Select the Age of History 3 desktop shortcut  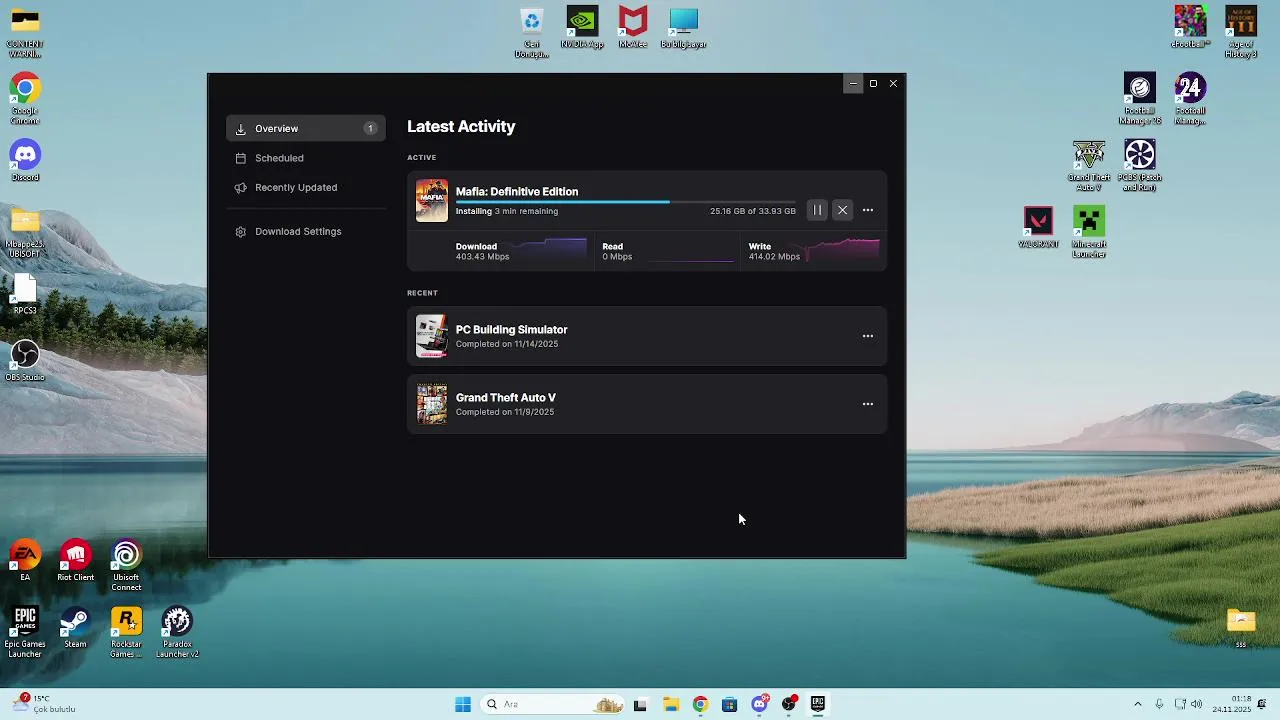tap(1241, 32)
